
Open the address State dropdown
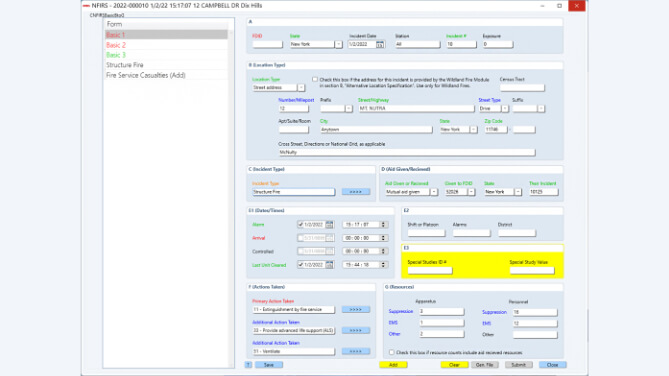(x=473, y=130)
